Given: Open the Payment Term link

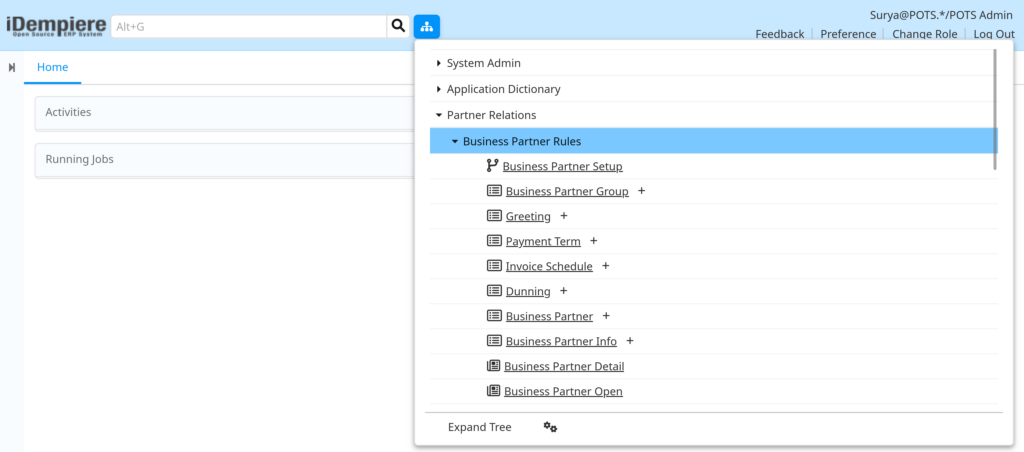Looking at the screenshot, I should (x=543, y=242).
